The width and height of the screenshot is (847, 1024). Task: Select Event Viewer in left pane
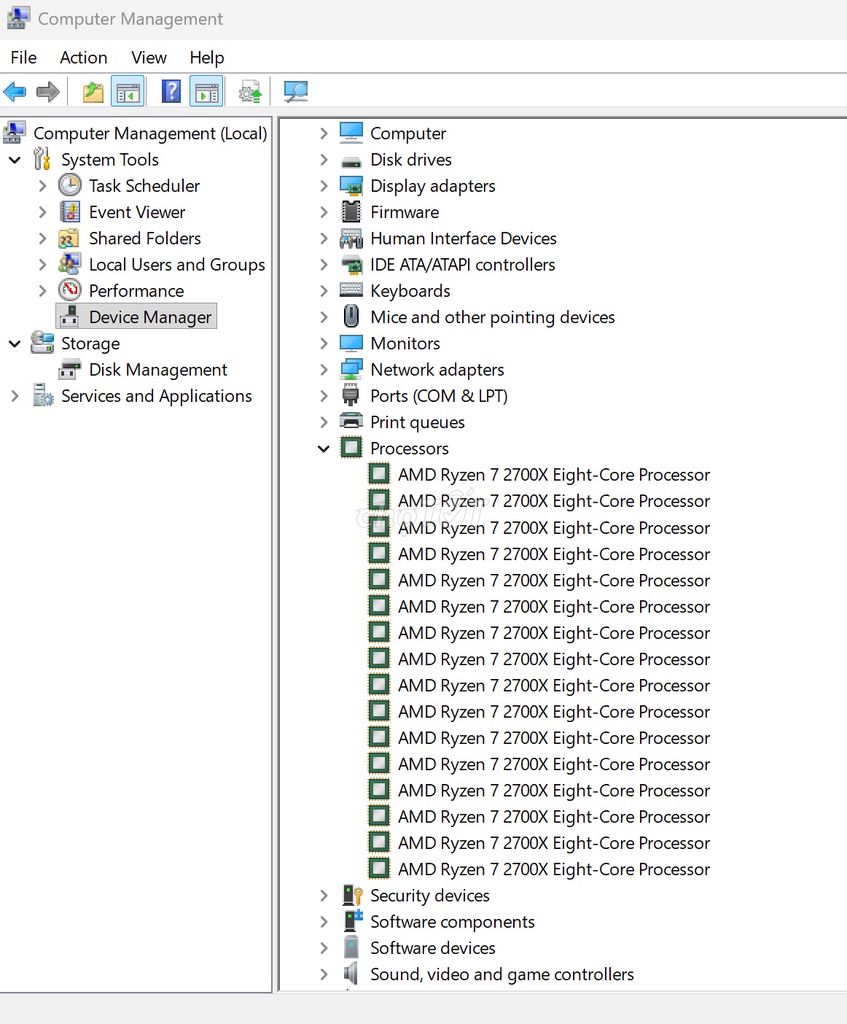point(137,212)
